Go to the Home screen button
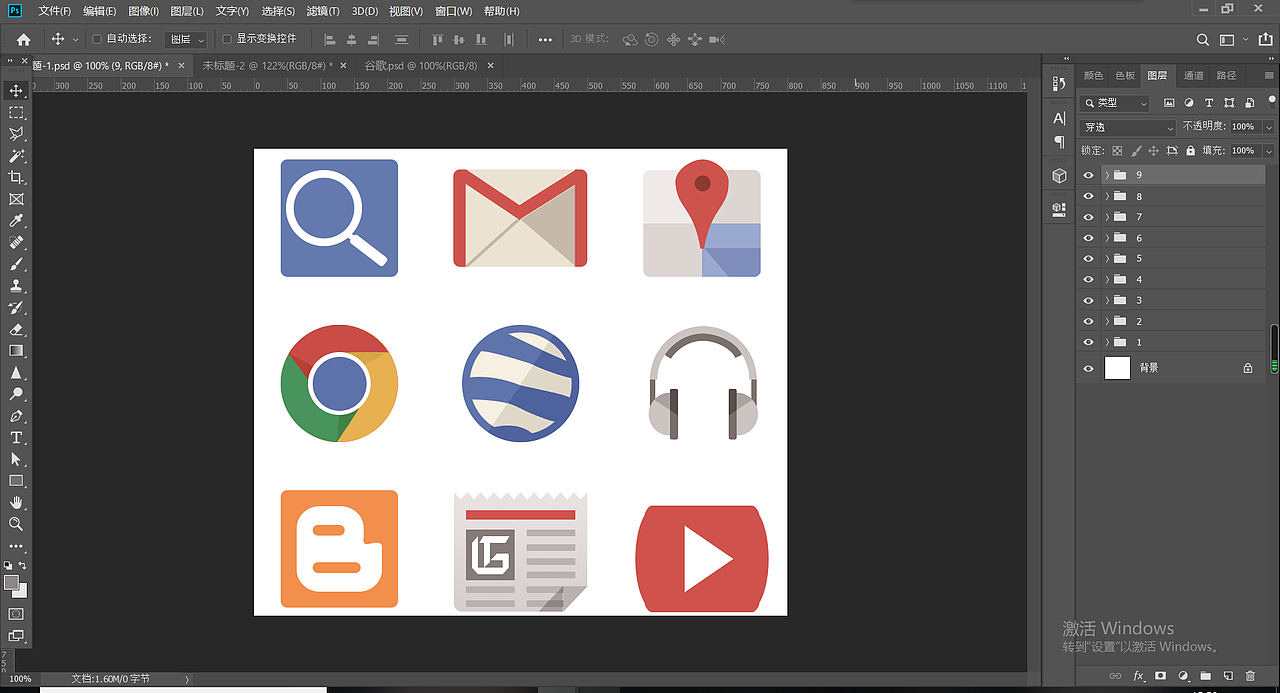 (23, 40)
